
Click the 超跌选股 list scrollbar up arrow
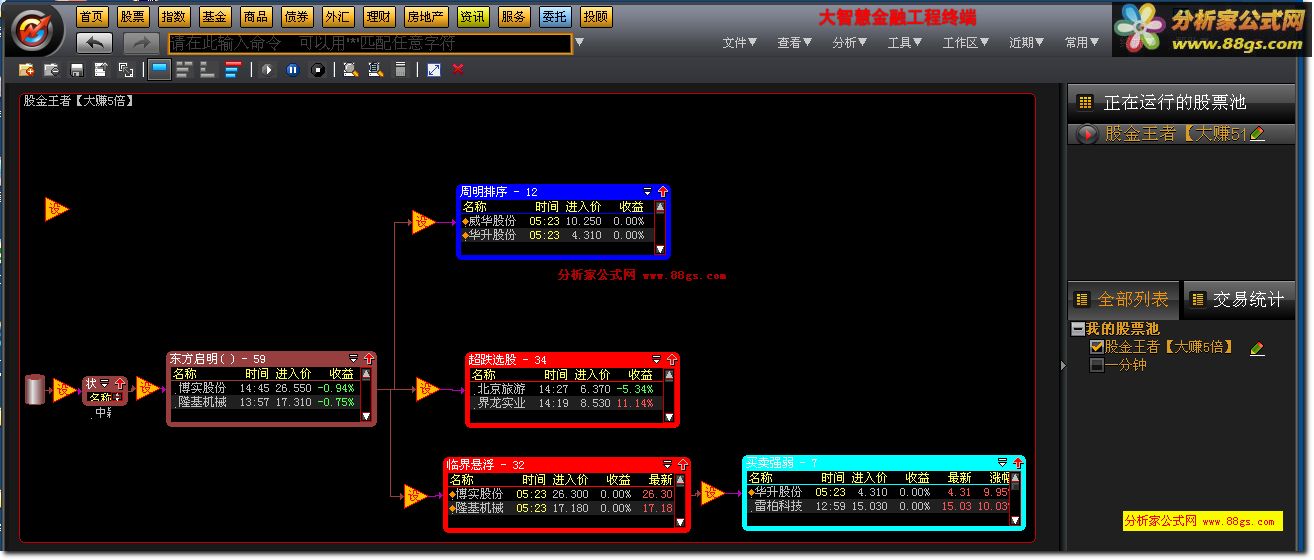click(669, 375)
